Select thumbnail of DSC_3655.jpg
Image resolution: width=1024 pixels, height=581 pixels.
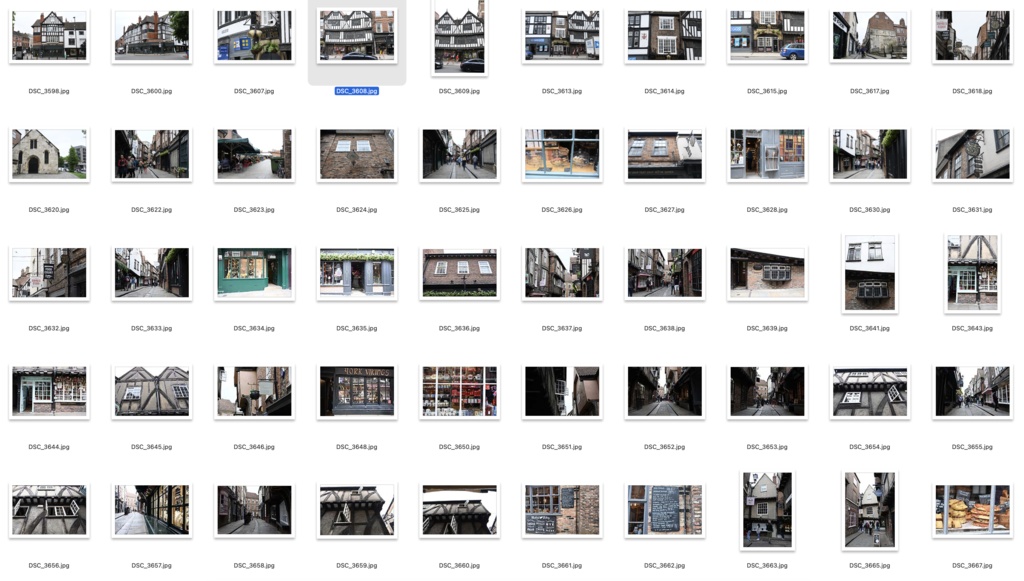972,392
